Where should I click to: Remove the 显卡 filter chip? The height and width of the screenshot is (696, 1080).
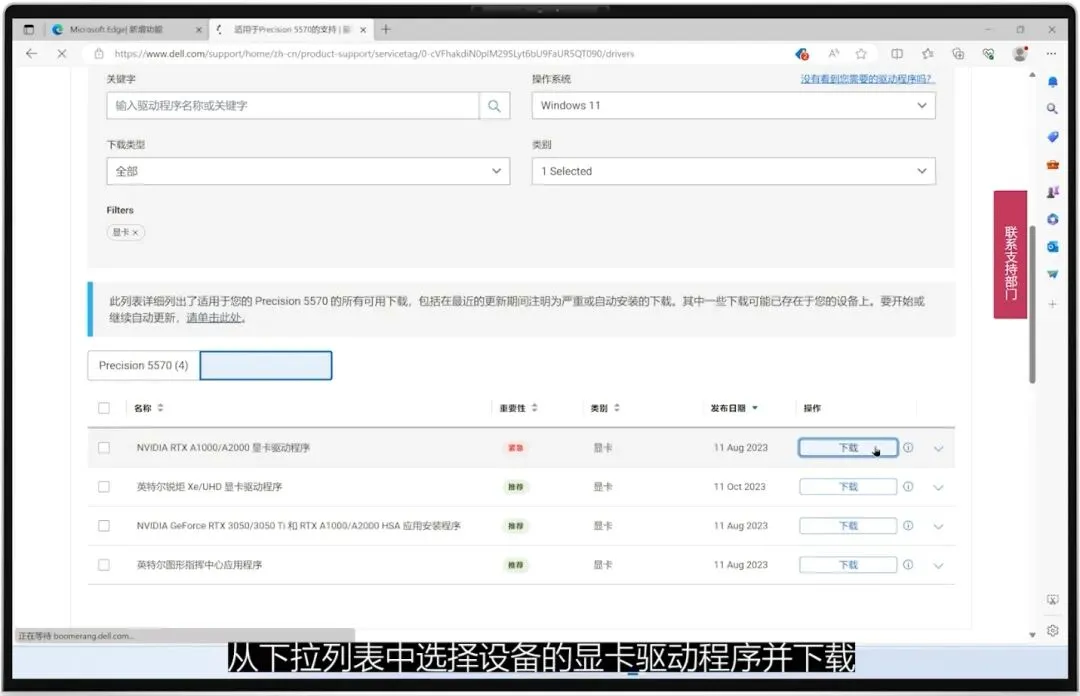click(x=134, y=232)
